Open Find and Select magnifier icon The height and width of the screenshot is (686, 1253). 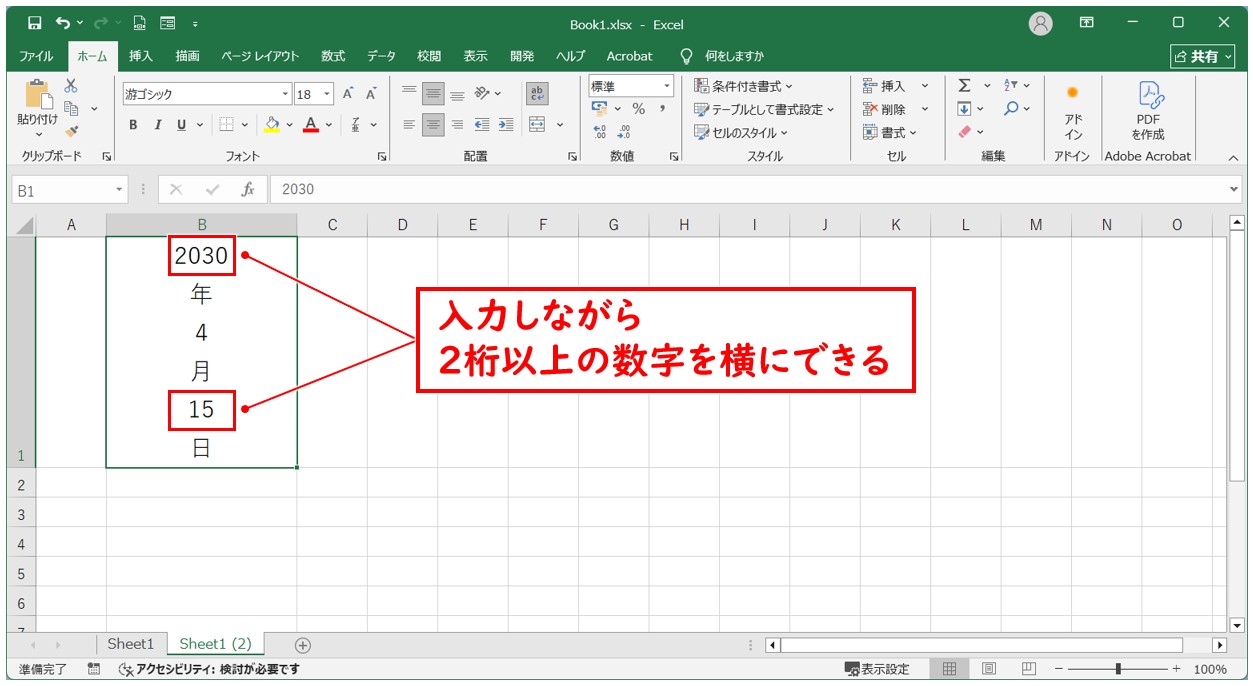1012,108
